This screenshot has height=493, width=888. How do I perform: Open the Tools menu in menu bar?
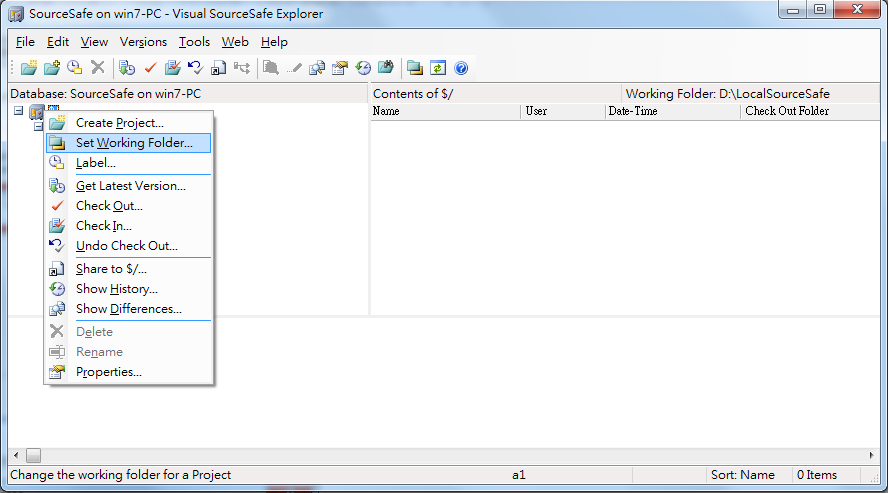point(194,42)
